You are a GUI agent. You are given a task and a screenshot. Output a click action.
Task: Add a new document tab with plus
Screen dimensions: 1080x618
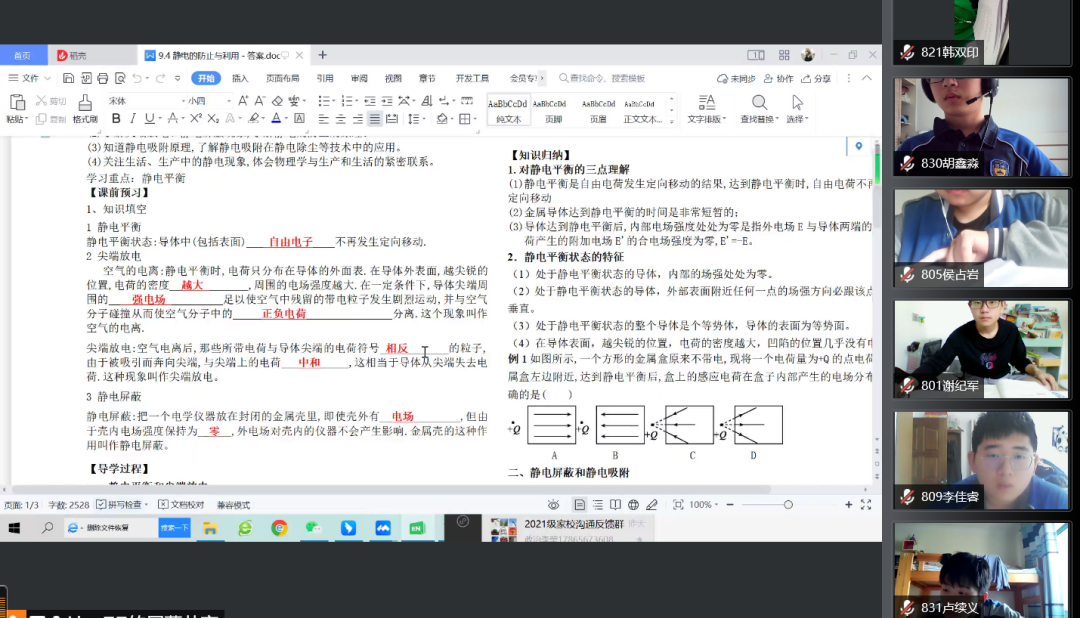(x=322, y=54)
